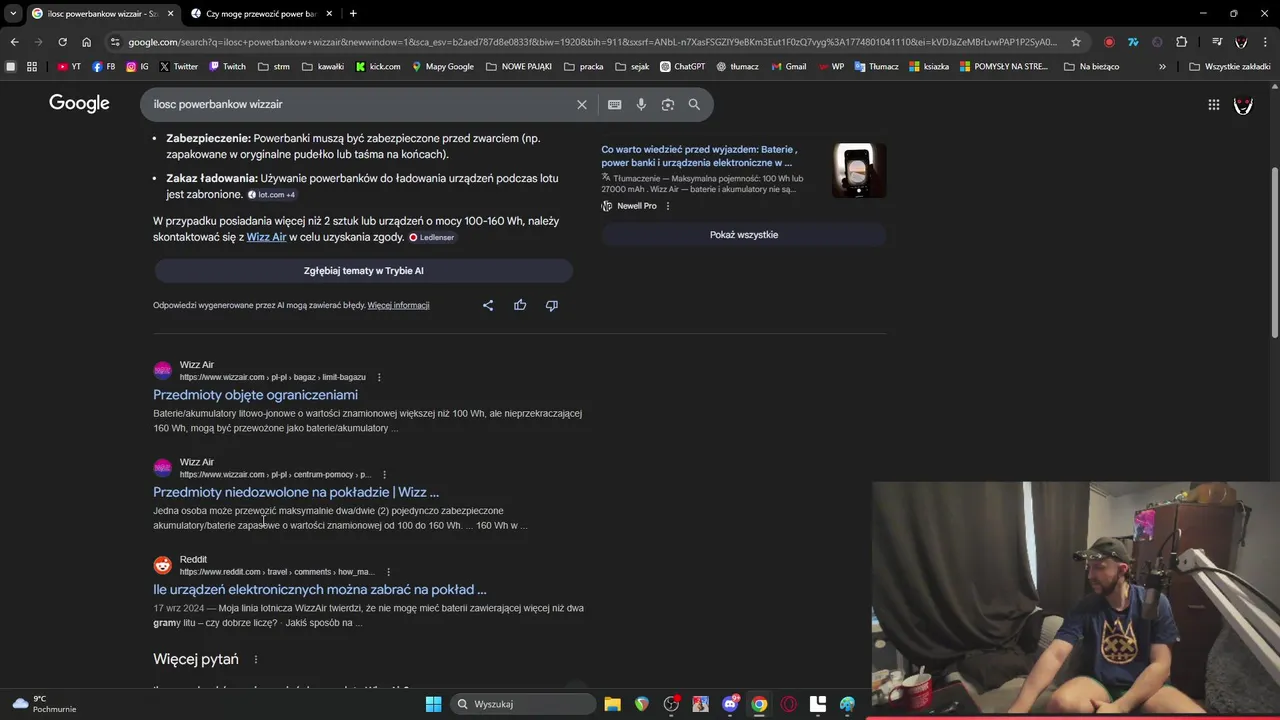Open the 'Więcej informacji' link
The width and height of the screenshot is (1280, 720).
tap(398, 305)
